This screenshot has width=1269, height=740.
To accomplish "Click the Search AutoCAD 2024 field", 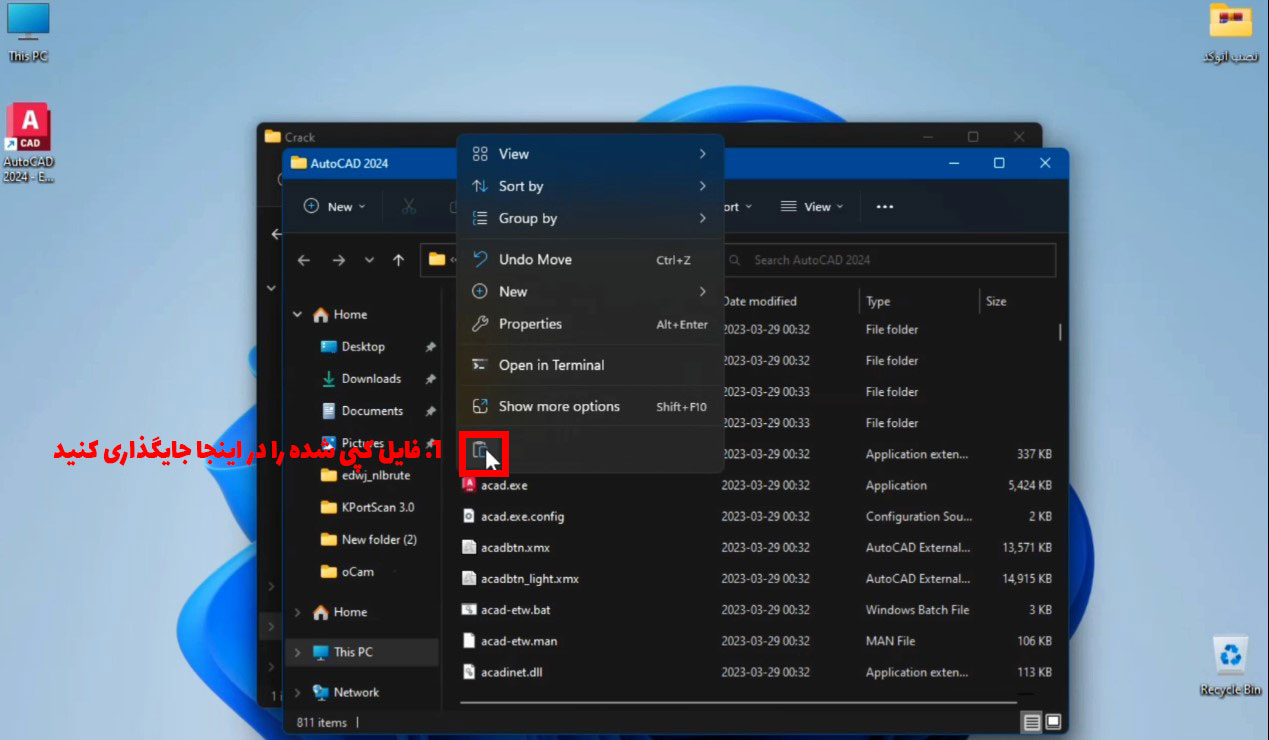I will [x=890, y=260].
